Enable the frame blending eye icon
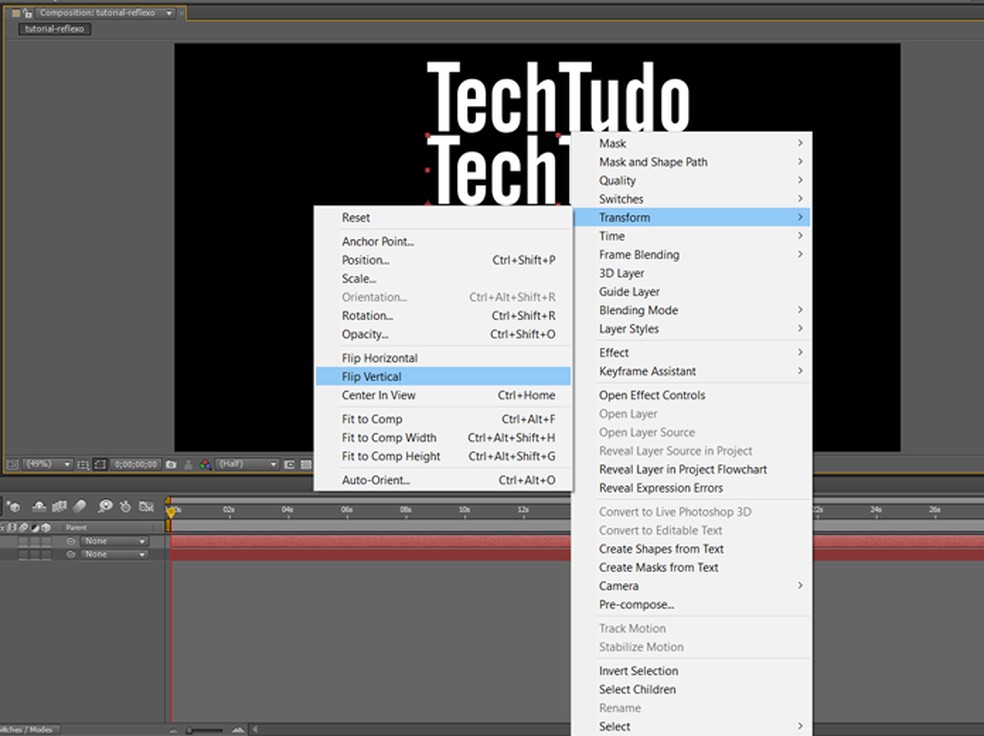This screenshot has width=984, height=736. (x=105, y=506)
